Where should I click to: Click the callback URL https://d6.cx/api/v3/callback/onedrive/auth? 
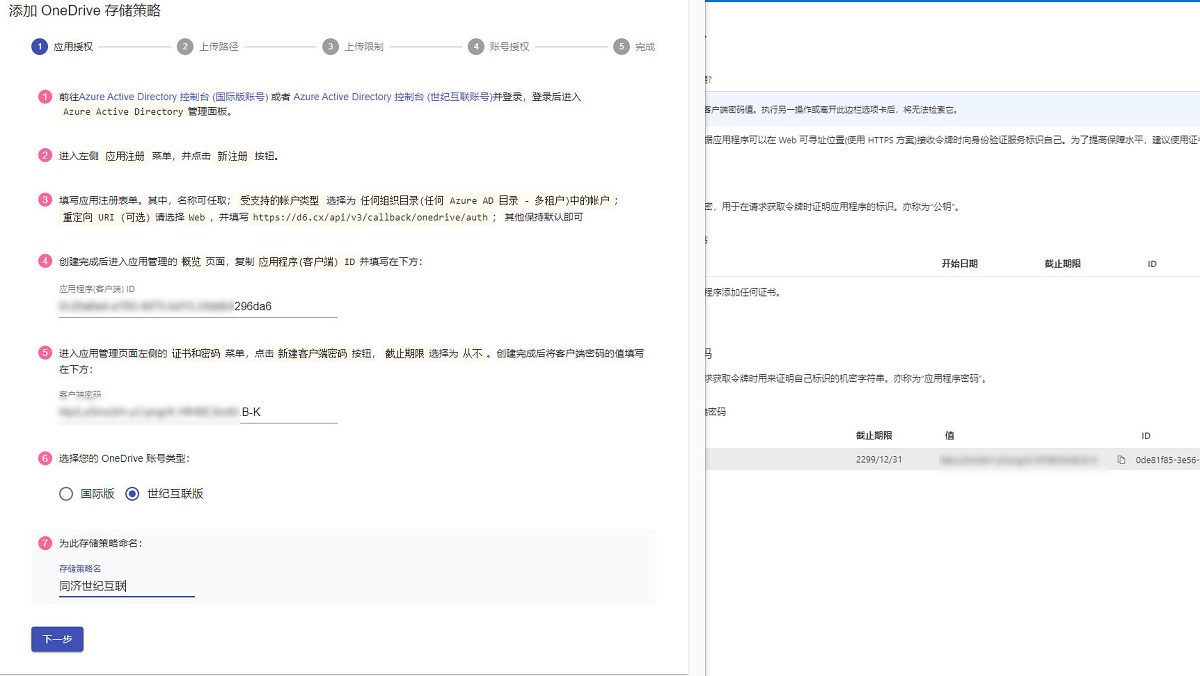(370, 217)
